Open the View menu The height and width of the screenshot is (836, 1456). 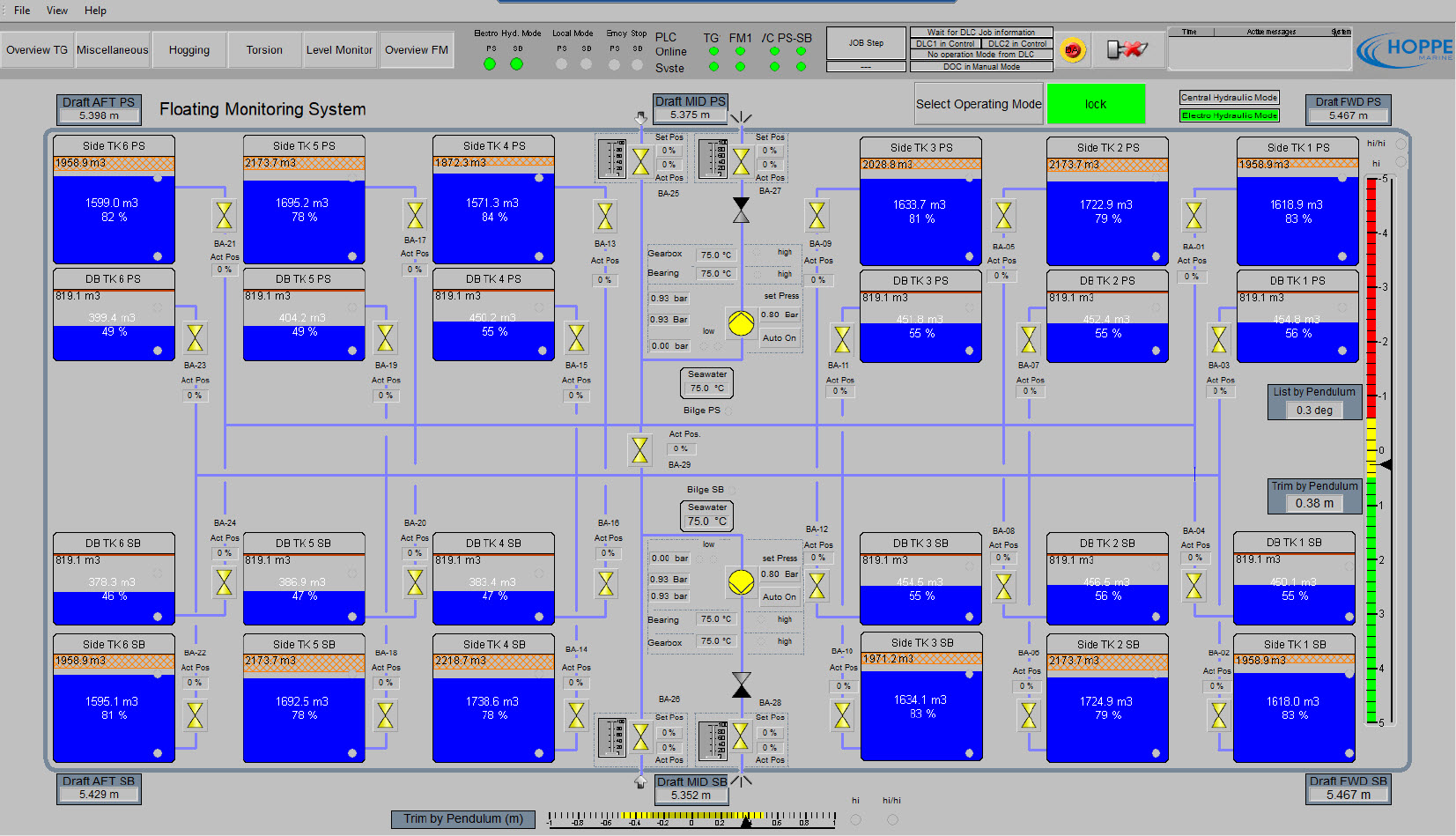[57, 11]
